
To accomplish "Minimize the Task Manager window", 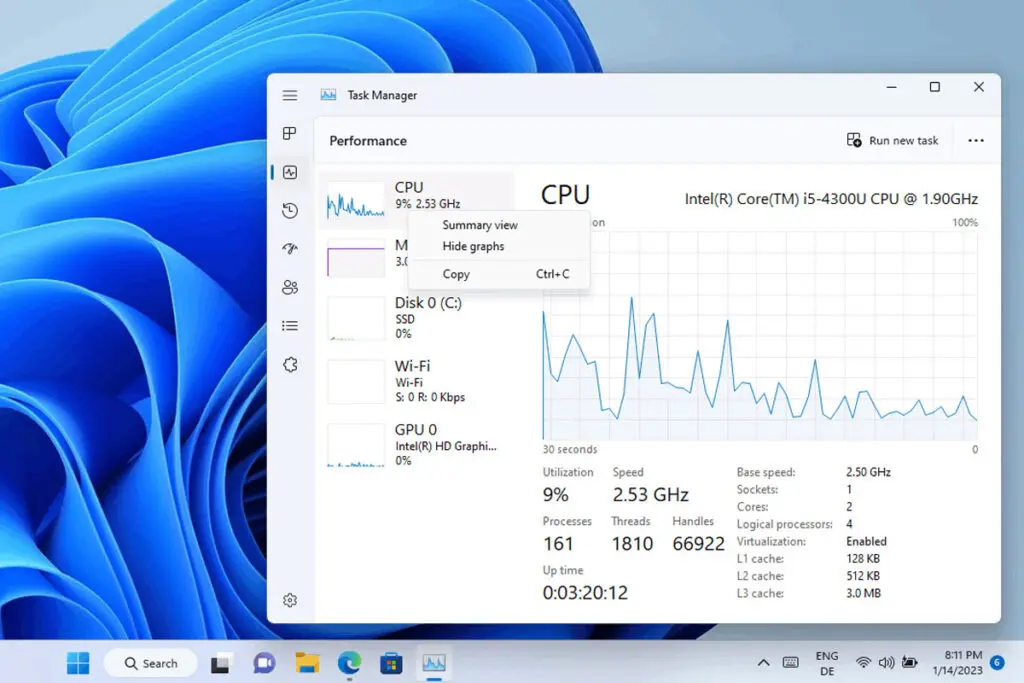I will [x=891, y=87].
